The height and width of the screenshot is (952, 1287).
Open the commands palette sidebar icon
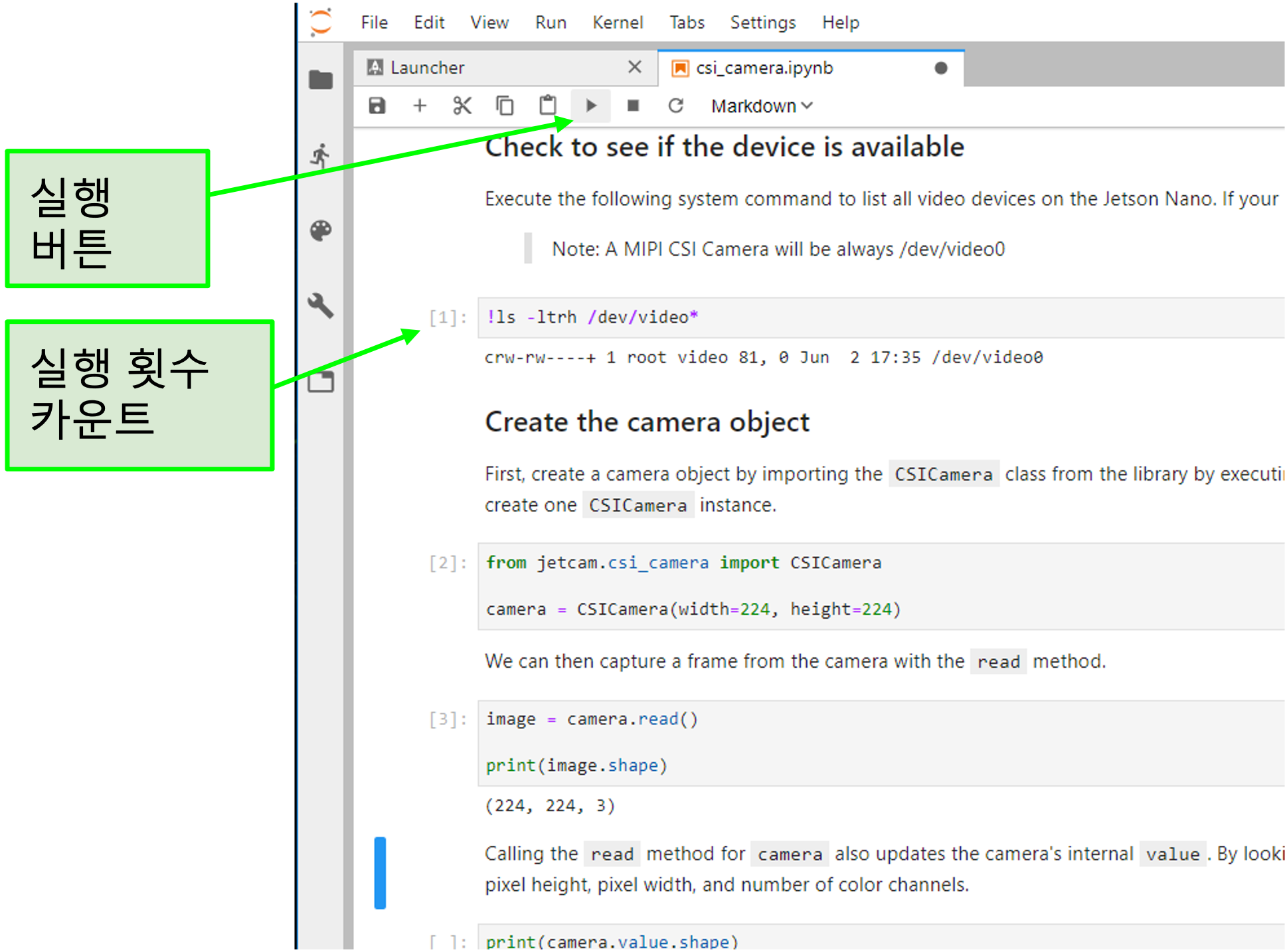pos(321,230)
